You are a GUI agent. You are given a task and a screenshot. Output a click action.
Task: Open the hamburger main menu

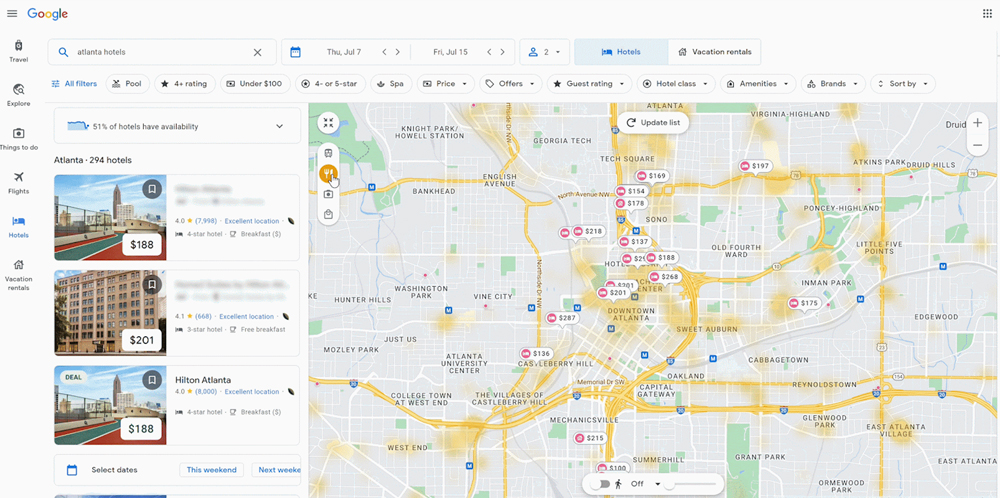pyautogui.click(x=12, y=14)
